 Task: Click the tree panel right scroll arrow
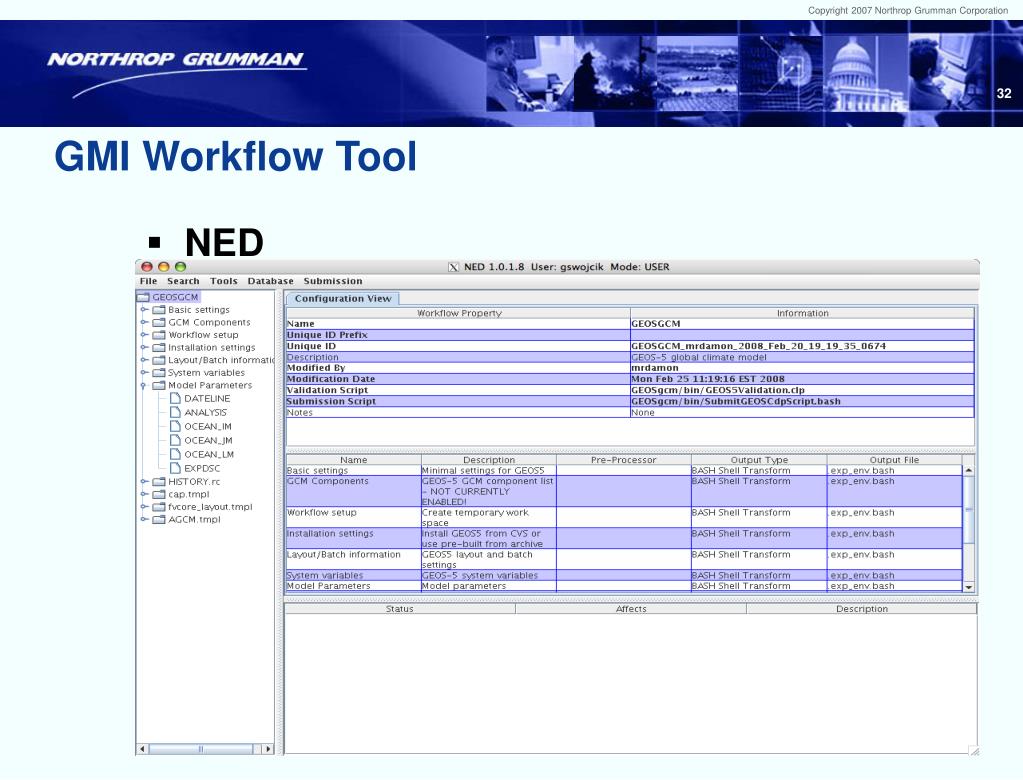click(267, 749)
